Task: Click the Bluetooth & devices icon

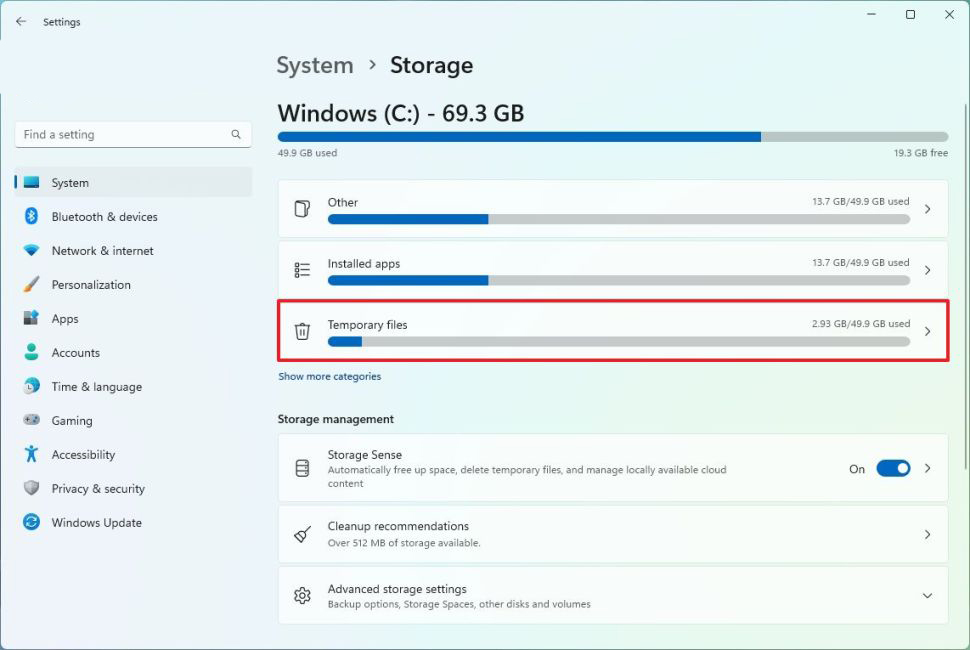Action: coord(31,217)
